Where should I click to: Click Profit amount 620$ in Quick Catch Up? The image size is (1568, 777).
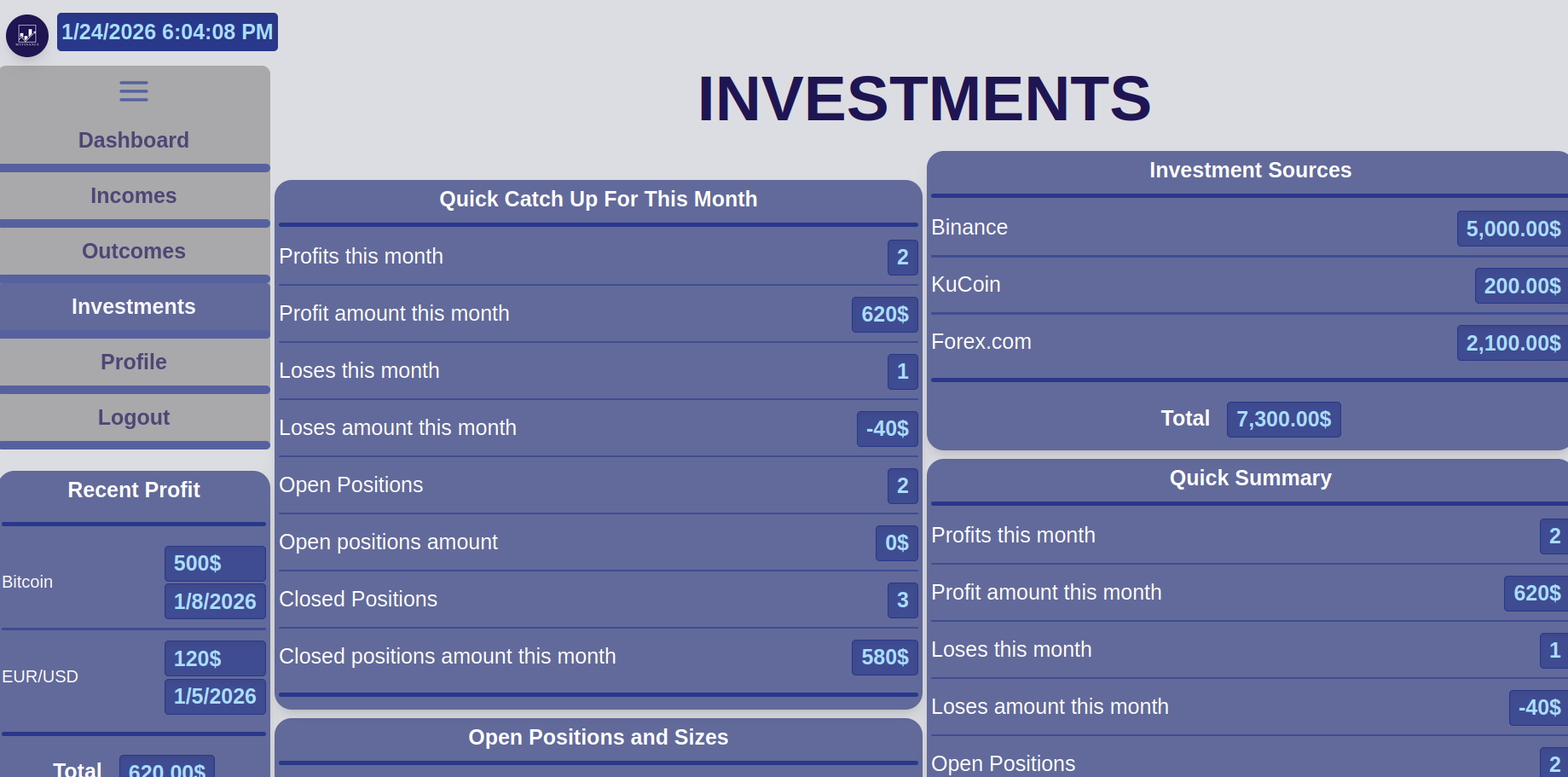884,315
